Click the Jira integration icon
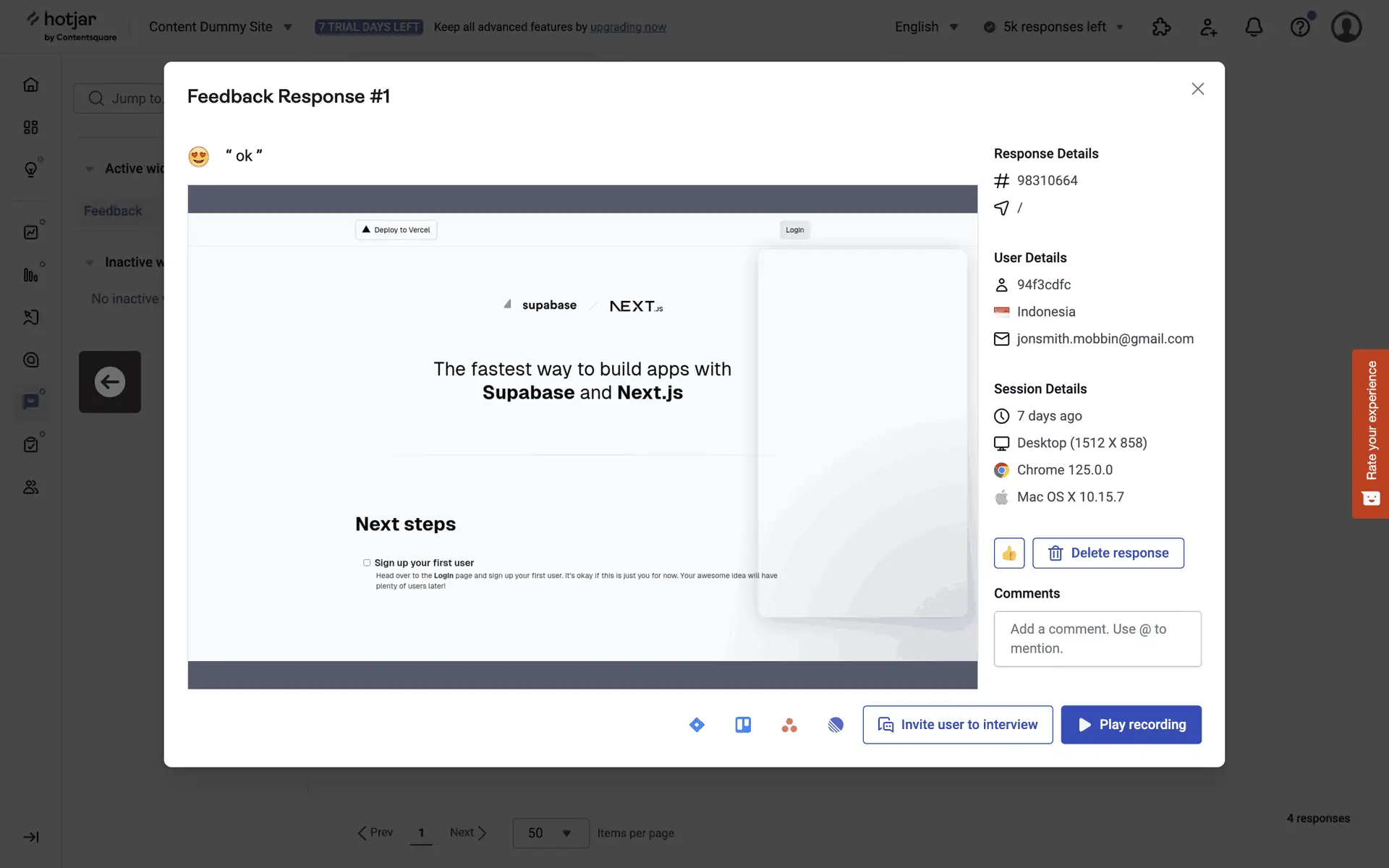The width and height of the screenshot is (1389, 868). pyautogui.click(x=697, y=725)
